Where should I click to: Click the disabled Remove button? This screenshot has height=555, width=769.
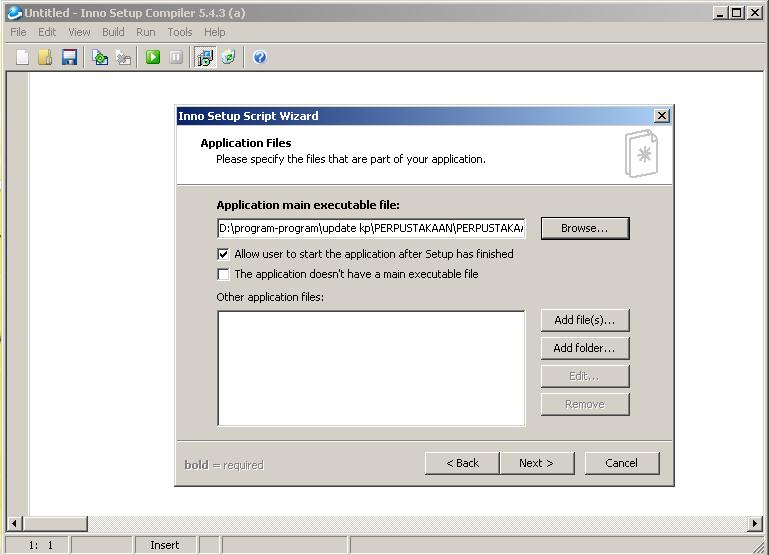click(585, 404)
